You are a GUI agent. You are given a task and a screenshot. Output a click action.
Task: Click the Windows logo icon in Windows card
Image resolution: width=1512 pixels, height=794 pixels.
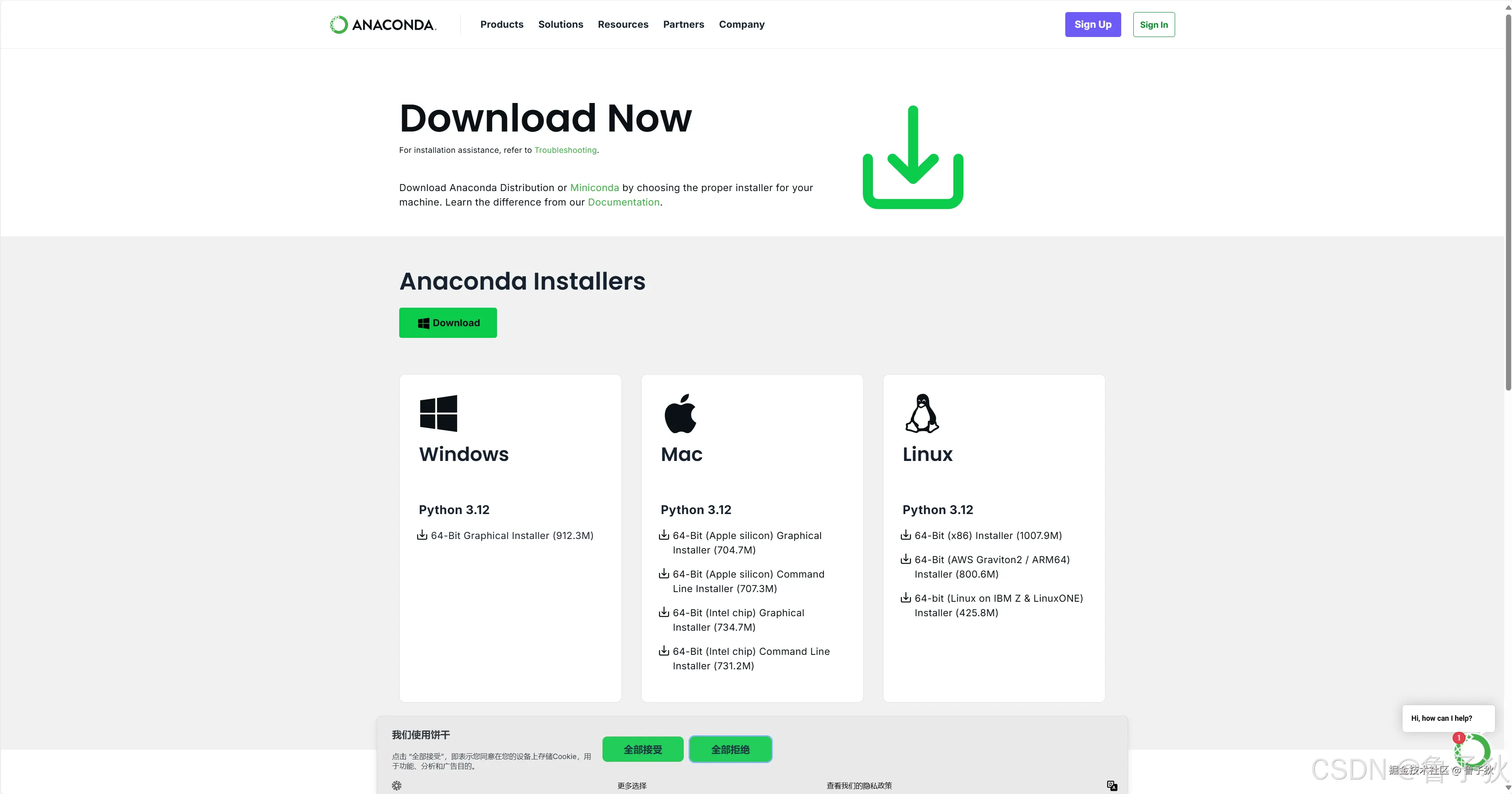438,413
